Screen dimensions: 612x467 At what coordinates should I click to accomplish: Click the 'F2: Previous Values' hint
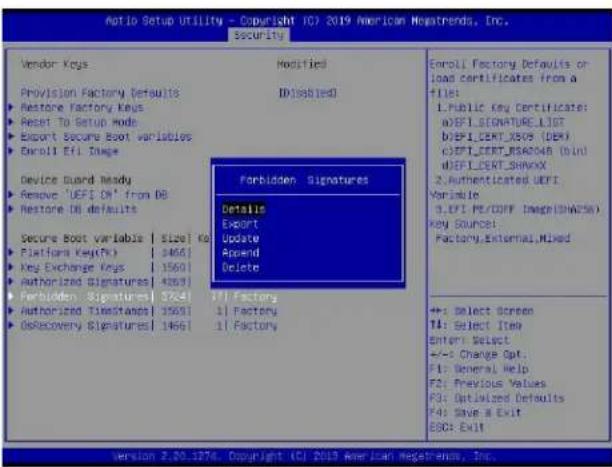pyautogui.click(x=487, y=383)
